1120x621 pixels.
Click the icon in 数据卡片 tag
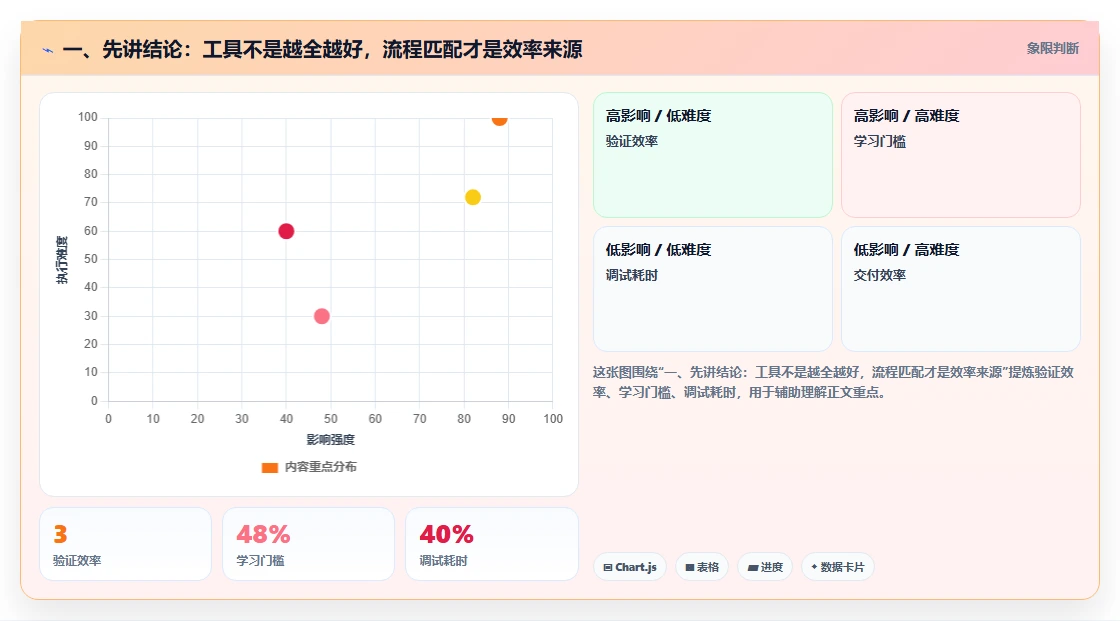tap(814, 567)
